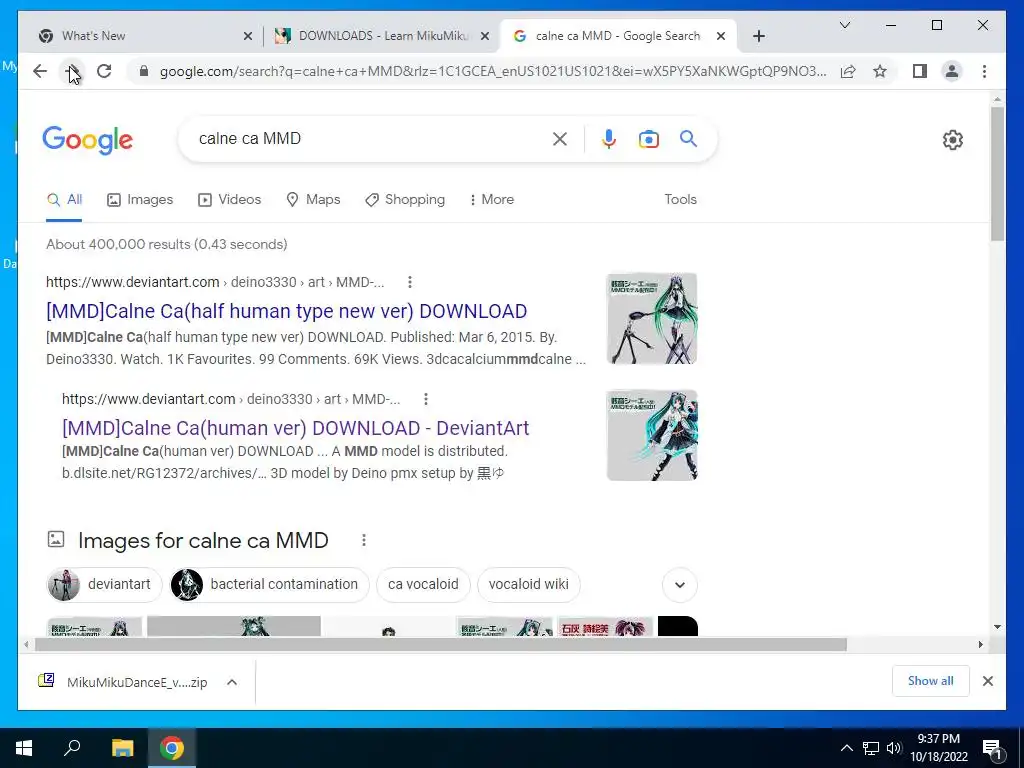
Task: Click the Chrome taskbar icon
Action: 172,748
